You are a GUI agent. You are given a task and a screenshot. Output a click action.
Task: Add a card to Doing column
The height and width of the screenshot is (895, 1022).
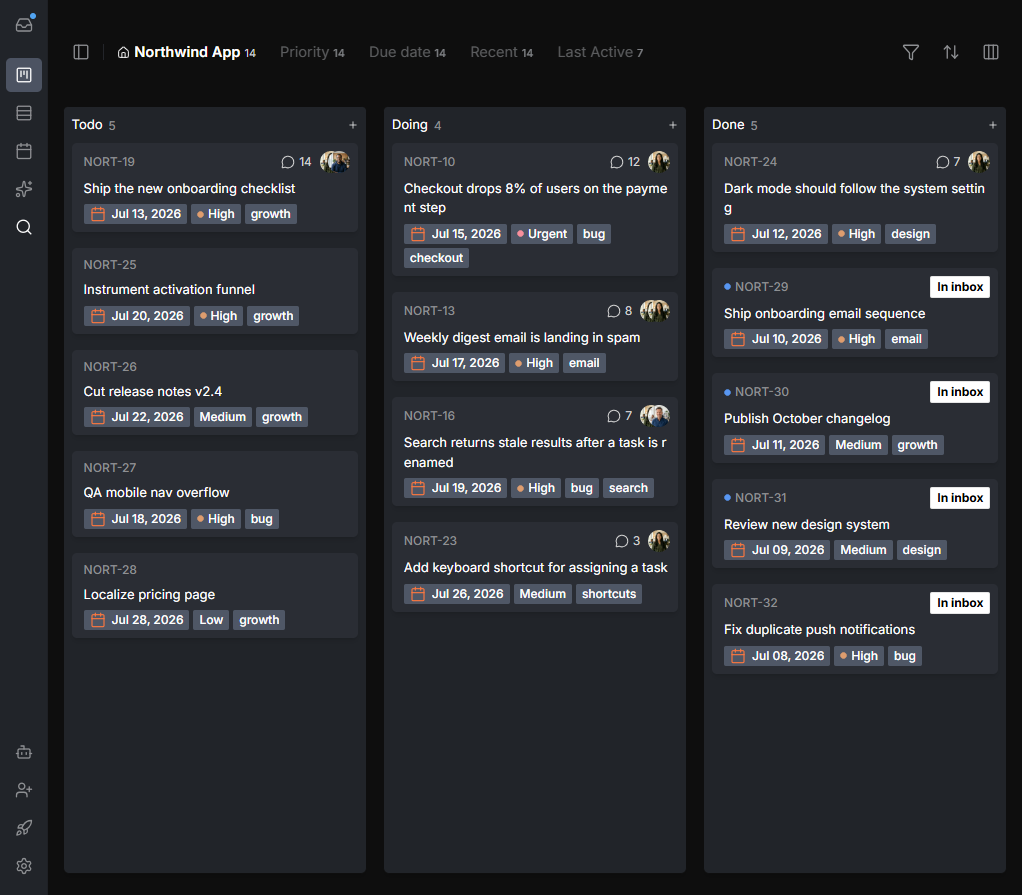[x=673, y=125]
